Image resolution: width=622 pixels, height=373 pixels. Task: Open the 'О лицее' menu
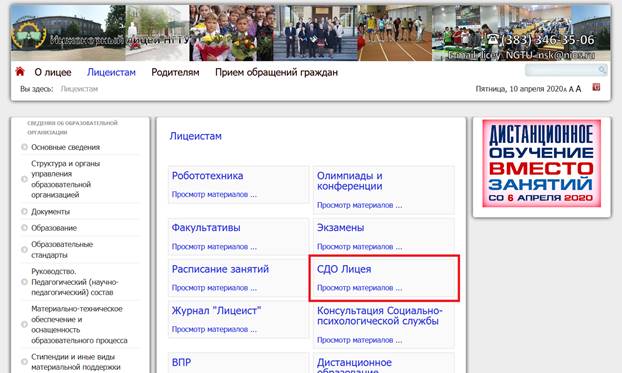click(x=53, y=72)
